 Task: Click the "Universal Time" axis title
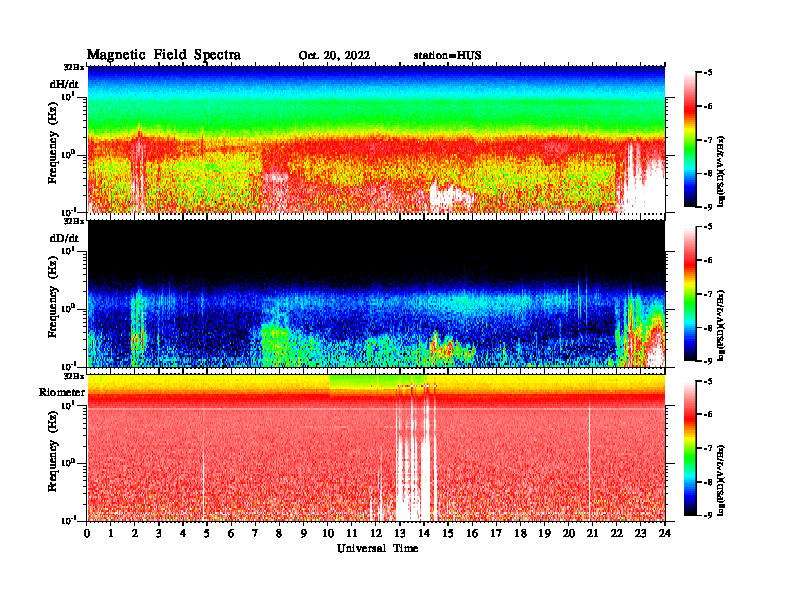[x=377, y=548]
